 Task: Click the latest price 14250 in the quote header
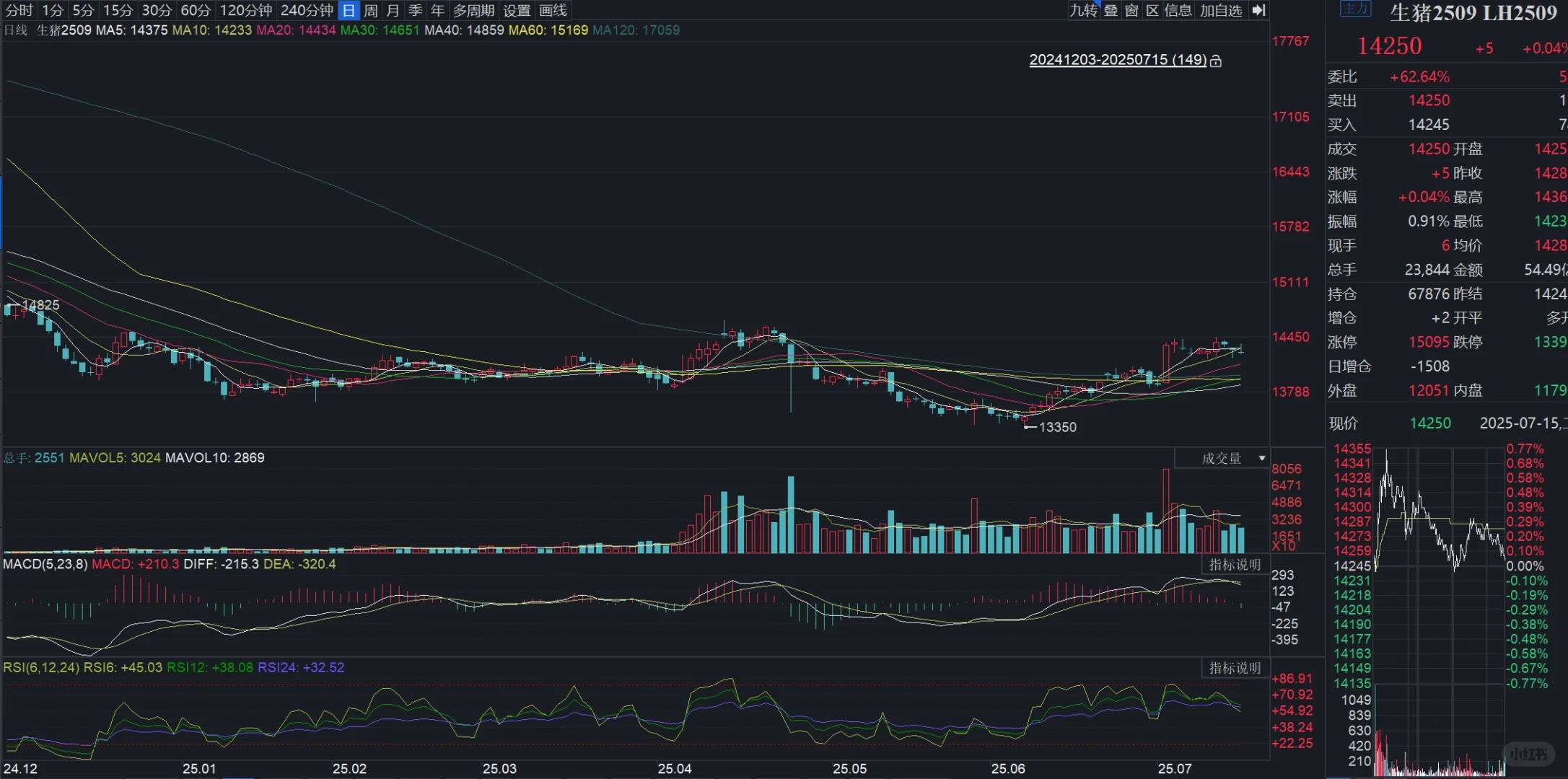click(x=1389, y=46)
